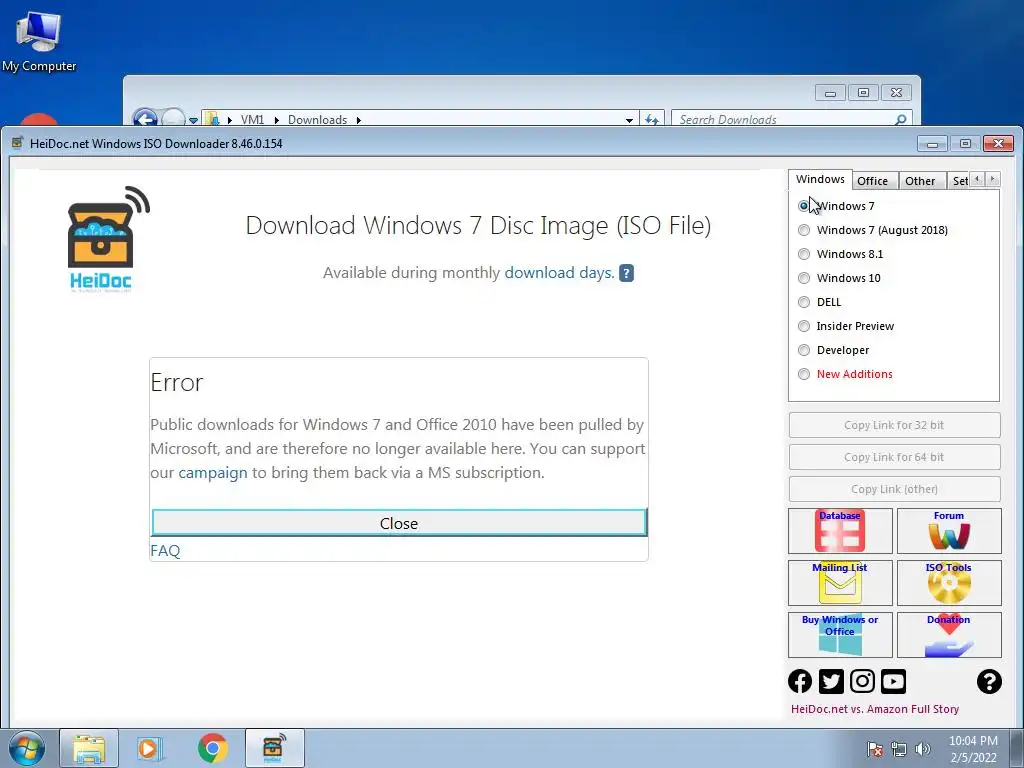
Task: Click the network icon in system tray
Action: point(899,749)
